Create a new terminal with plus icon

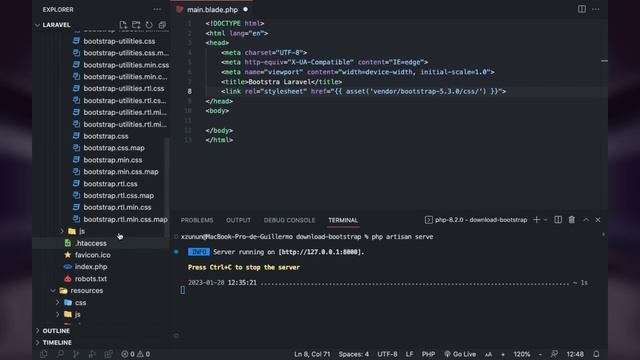(x=536, y=220)
